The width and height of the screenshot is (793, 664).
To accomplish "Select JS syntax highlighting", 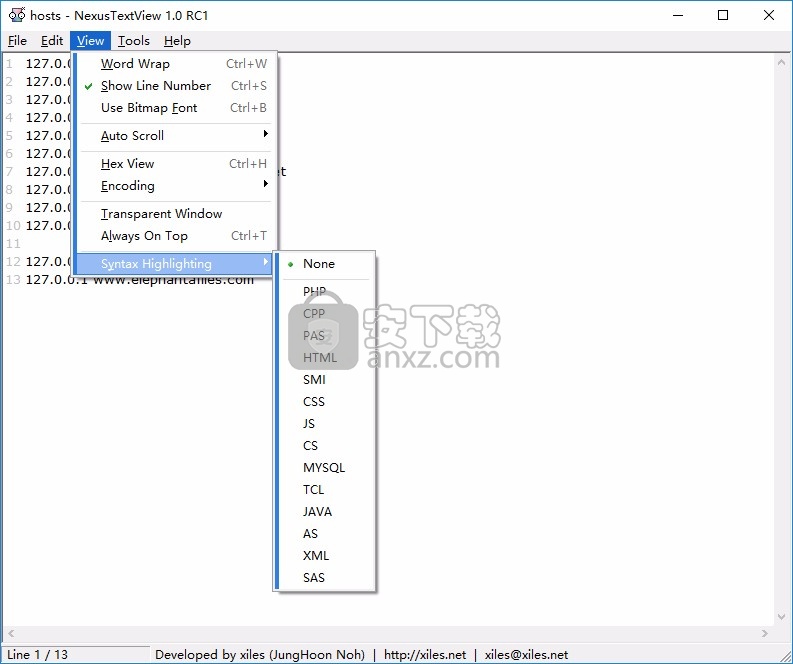I will pyautogui.click(x=327, y=424).
